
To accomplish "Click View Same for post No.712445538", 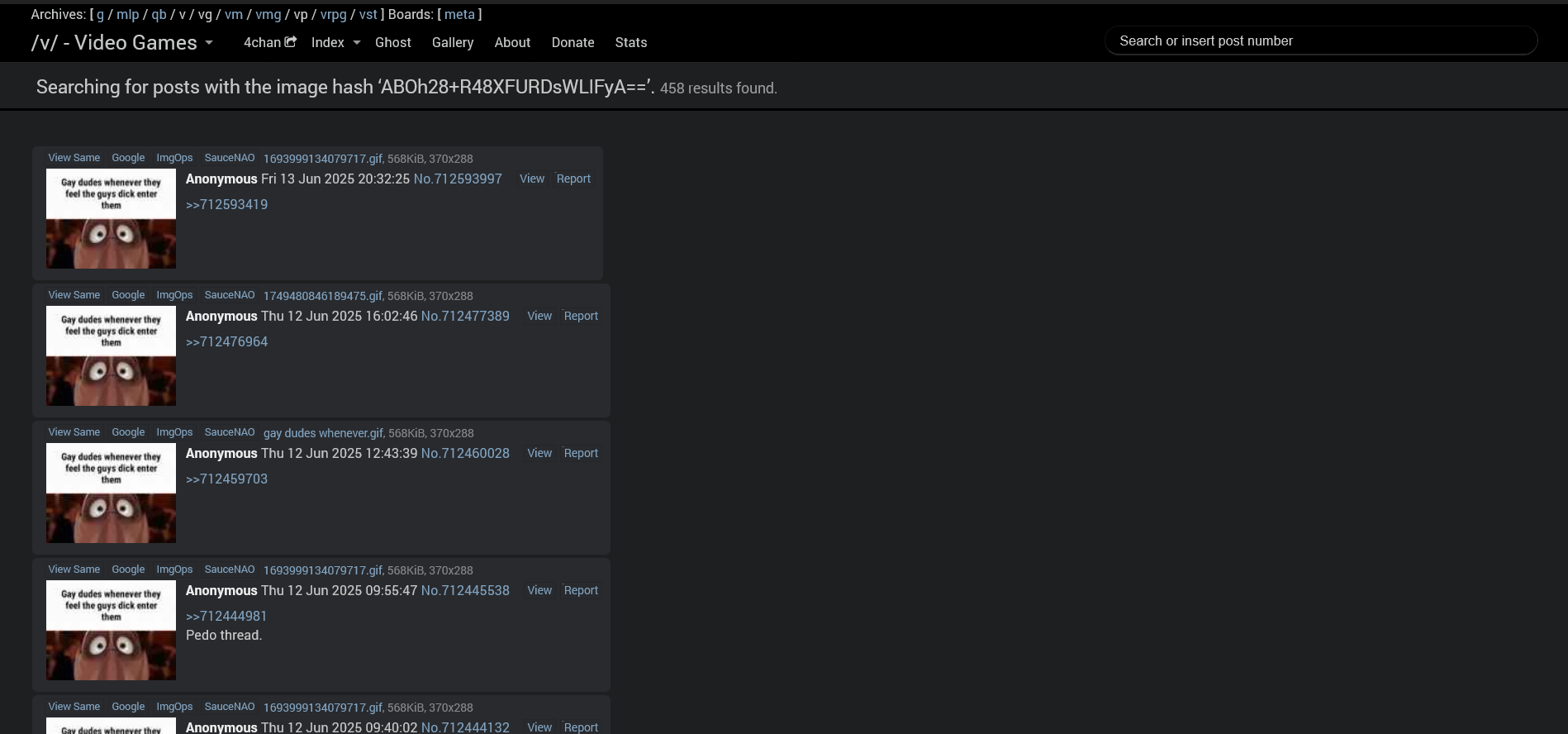I will [74, 570].
